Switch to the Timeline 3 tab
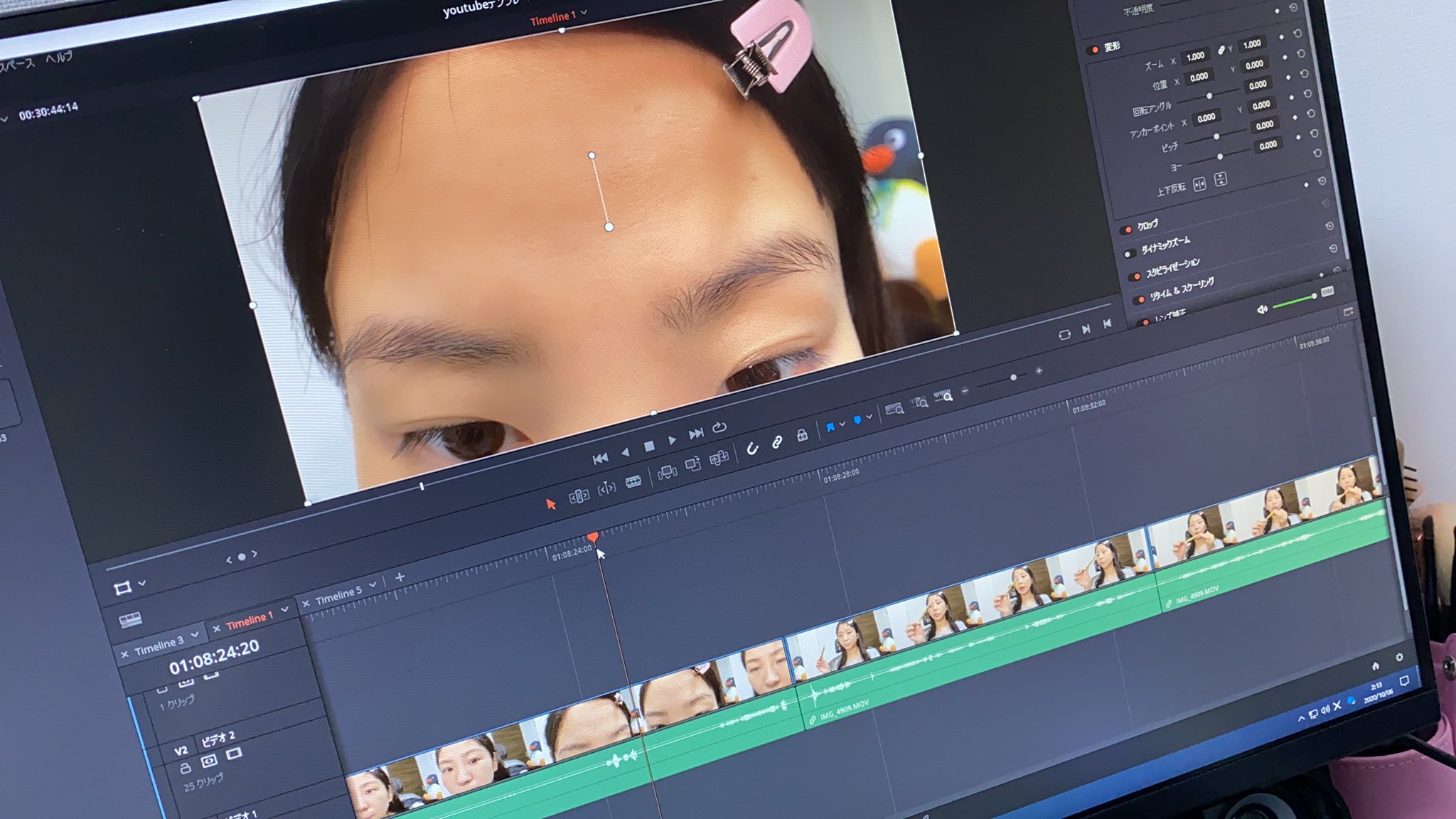The height and width of the screenshot is (819, 1456). coord(159,646)
